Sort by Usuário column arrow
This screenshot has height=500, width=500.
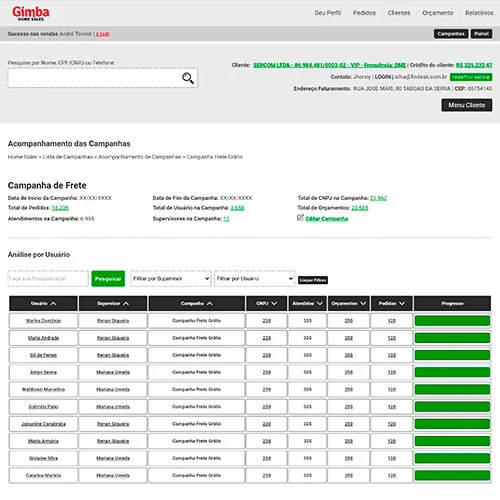(53, 303)
